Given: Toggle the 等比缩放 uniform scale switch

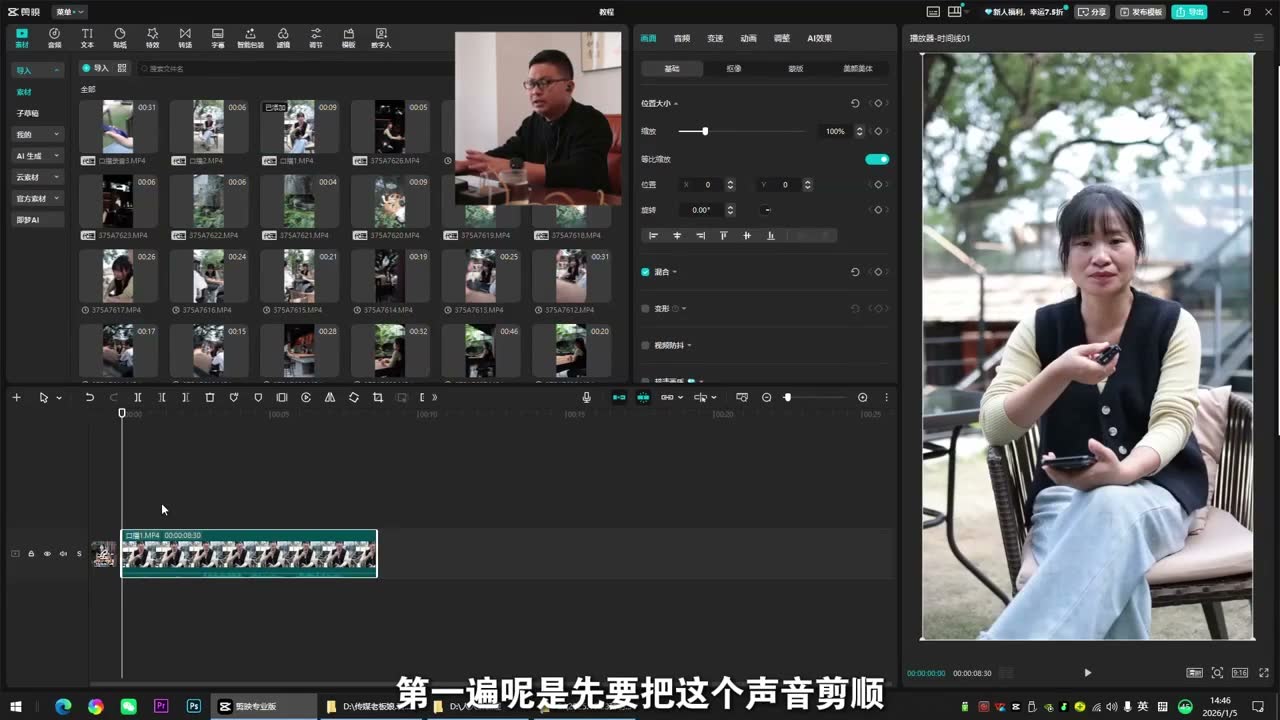Looking at the screenshot, I should pyautogui.click(x=877, y=159).
